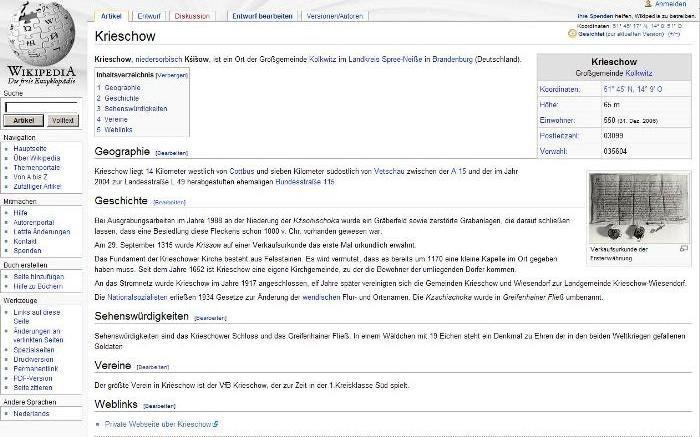Image resolution: width=700 pixels, height=437 pixels.
Task: Click the Gesichtet review status icon
Action: 571,33
